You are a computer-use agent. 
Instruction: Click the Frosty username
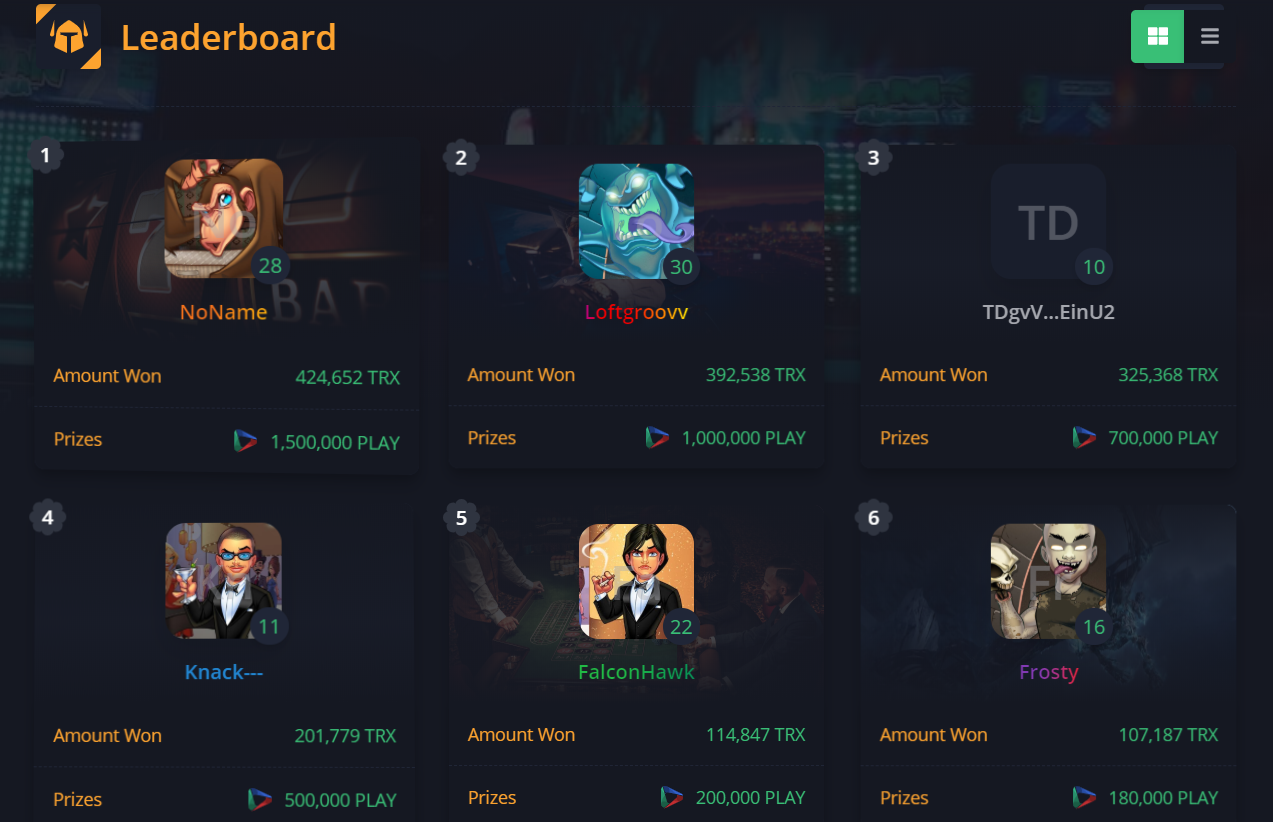[x=1048, y=672]
